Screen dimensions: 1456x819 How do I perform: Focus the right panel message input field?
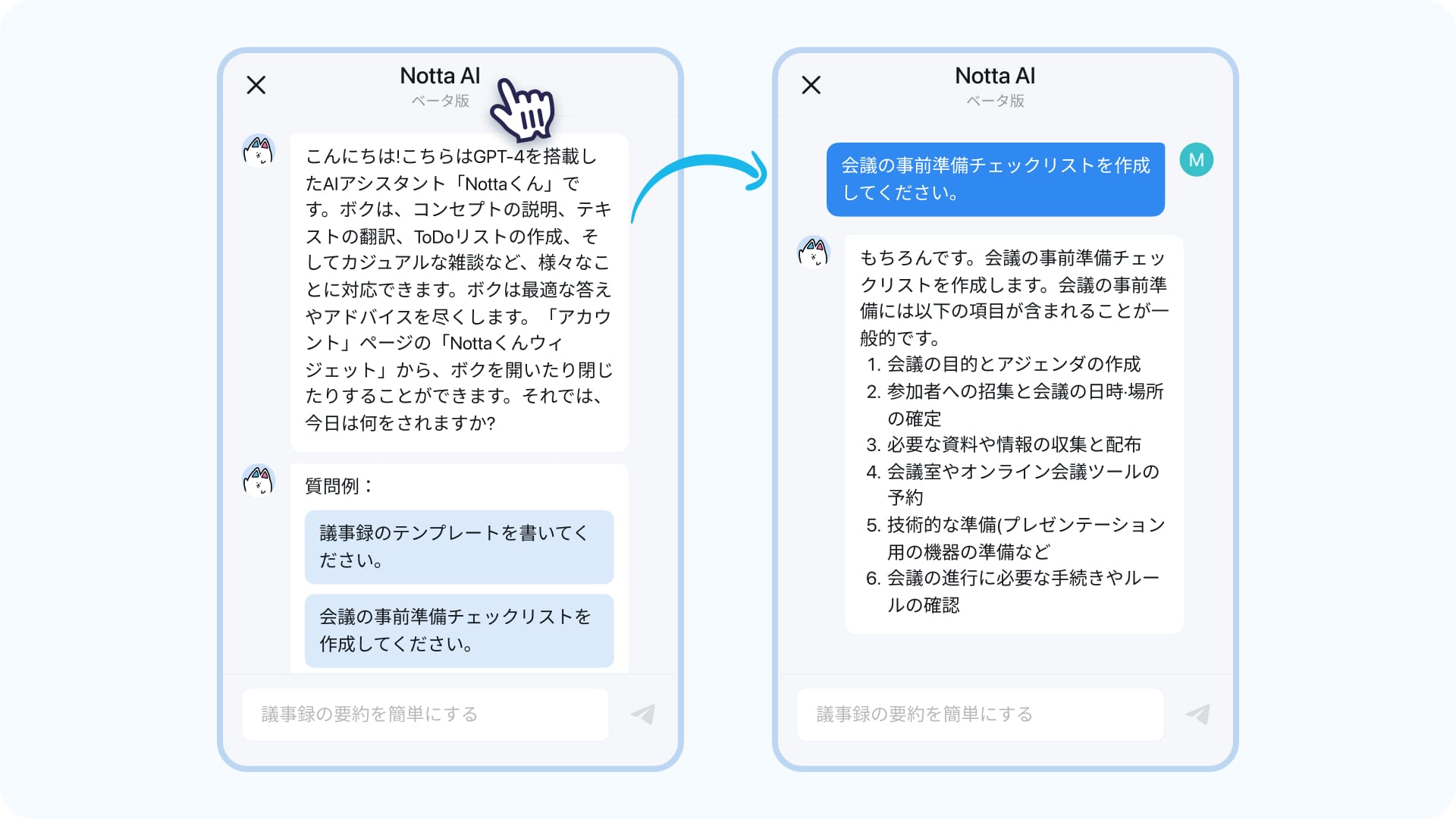point(981,714)
